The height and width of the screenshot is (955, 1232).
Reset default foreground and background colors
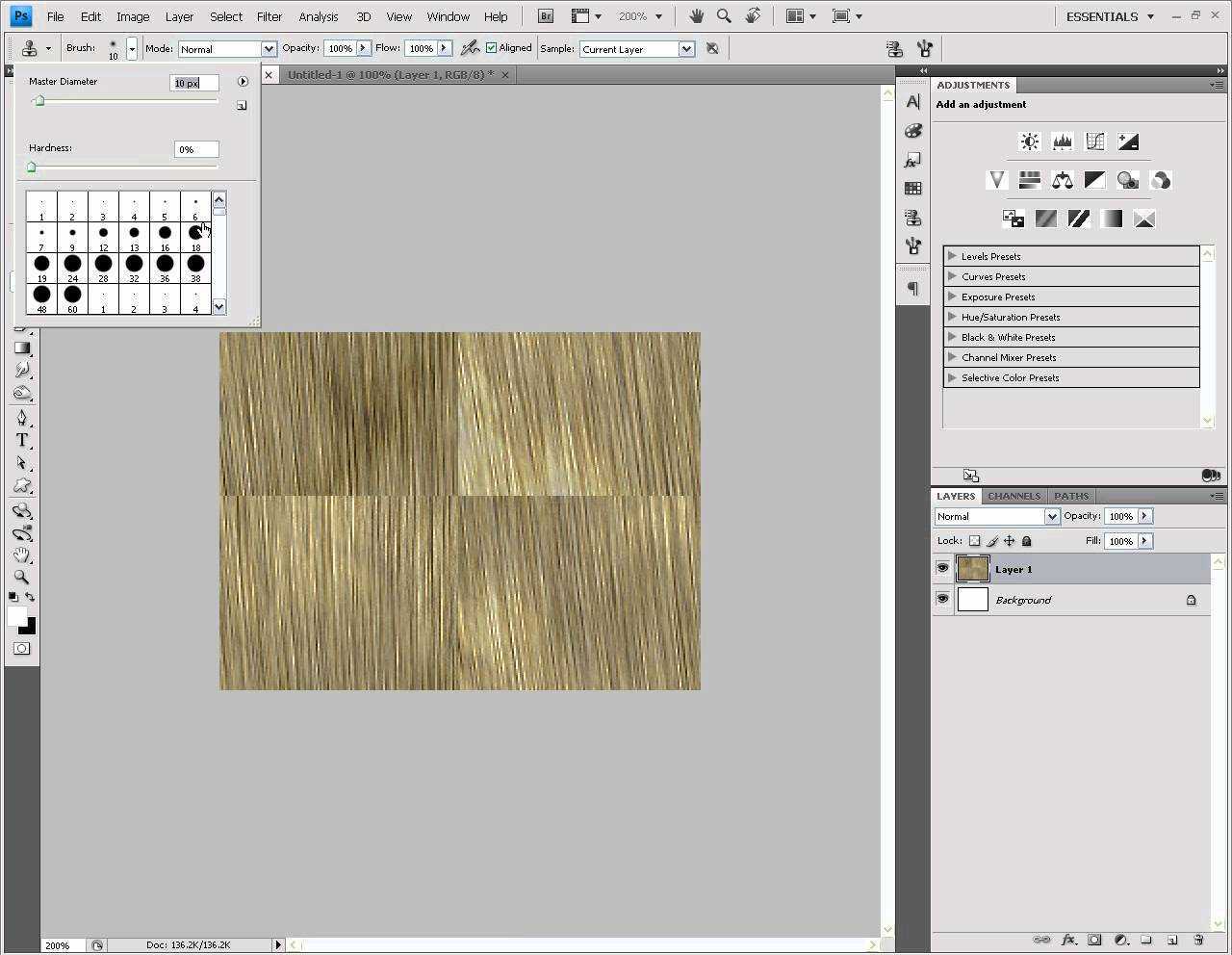(x=13, y=597)
